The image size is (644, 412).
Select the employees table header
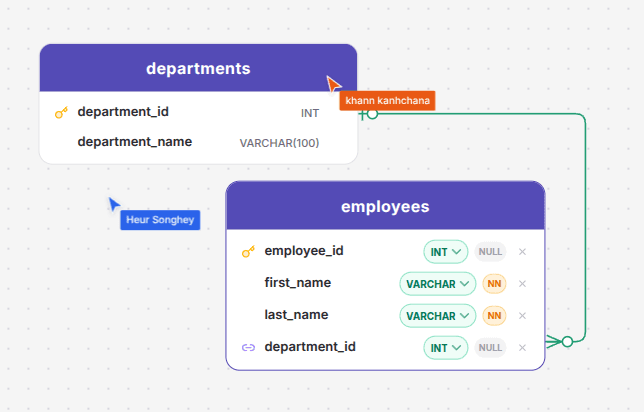[x=385, y=206]
